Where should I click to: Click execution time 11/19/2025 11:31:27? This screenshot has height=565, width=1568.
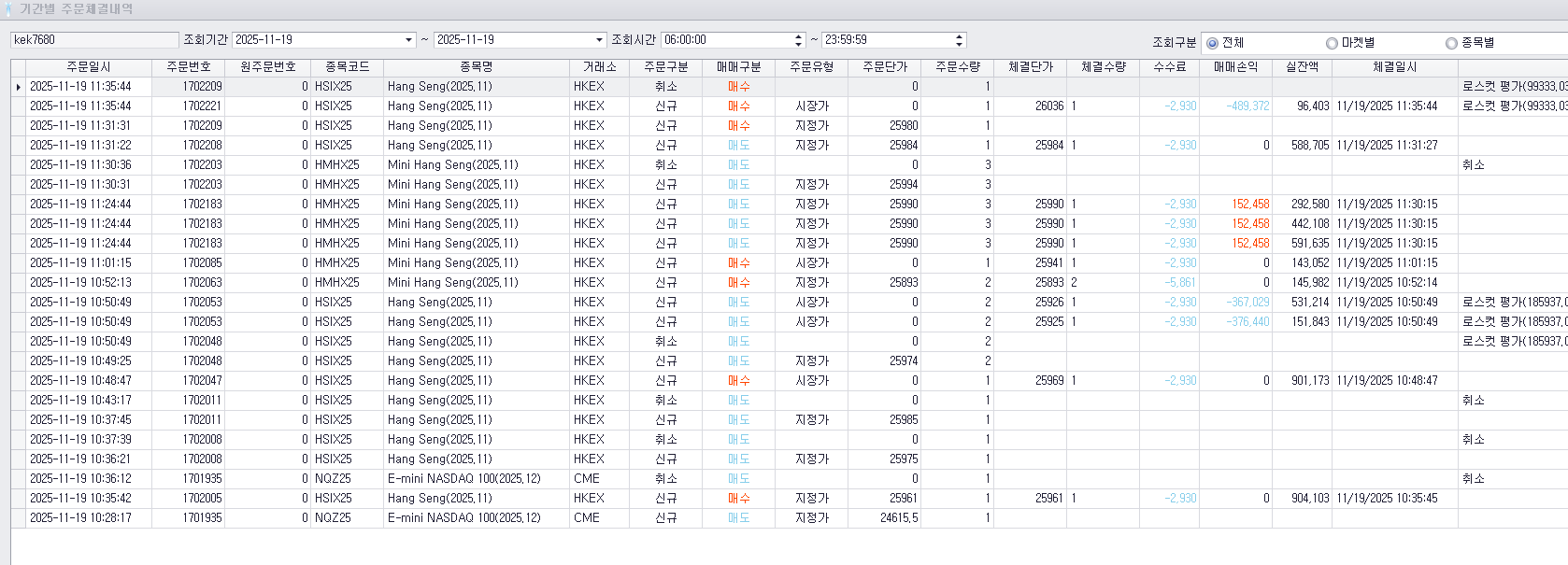(1387, 145)
